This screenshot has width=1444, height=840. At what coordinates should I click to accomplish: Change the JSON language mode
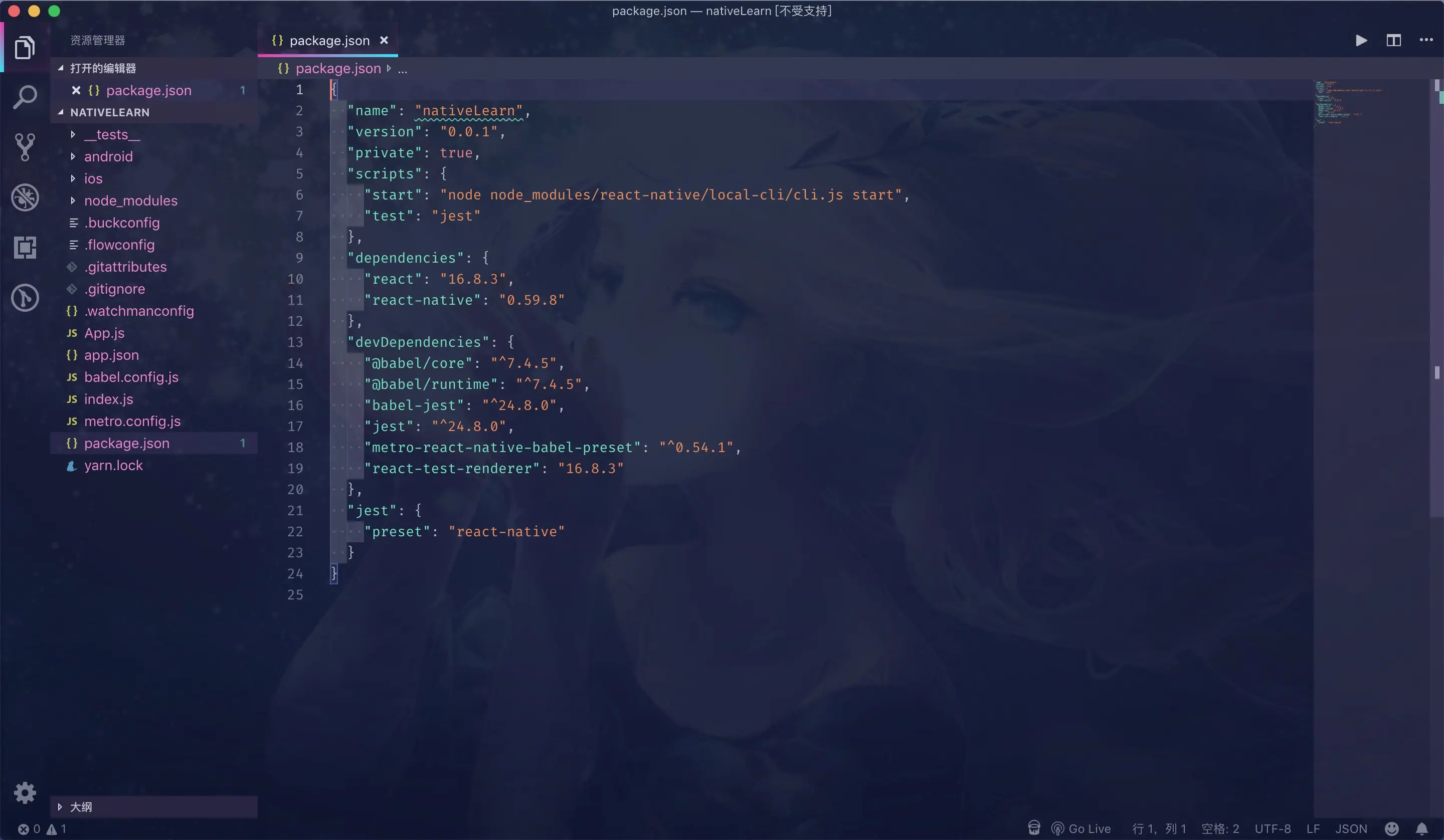(1351, 828)
